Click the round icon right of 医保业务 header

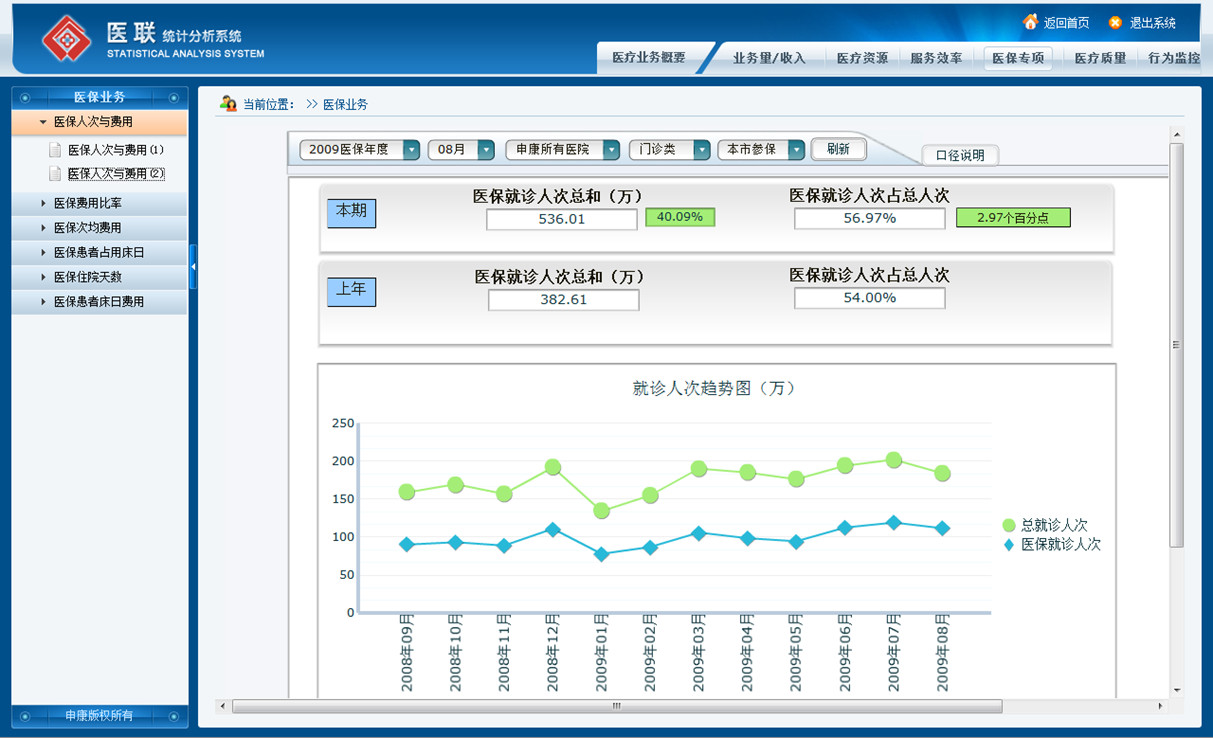[174, 98]
